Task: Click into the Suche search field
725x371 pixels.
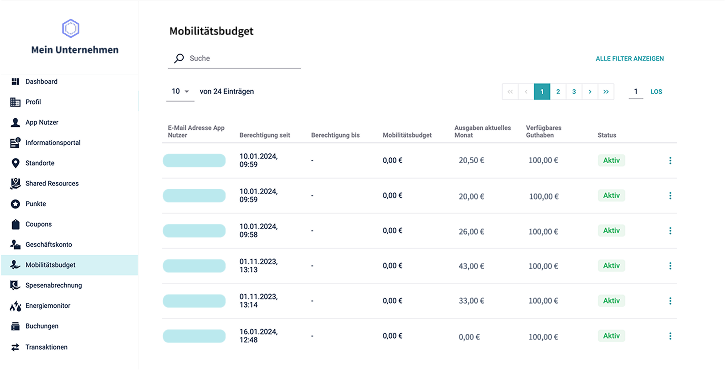Action: 234,59
